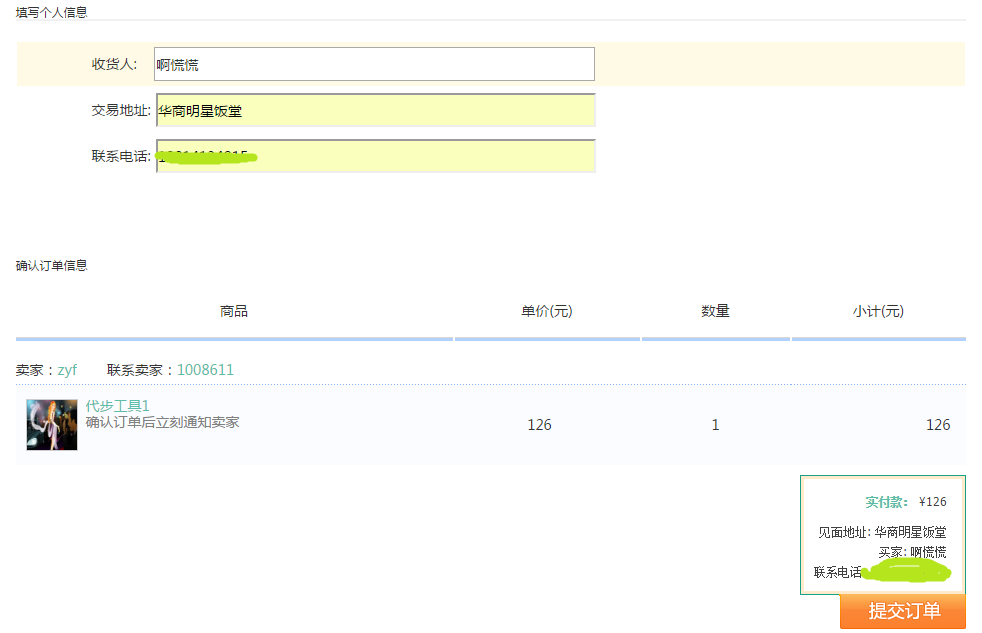Click the 交易地址 address input field
Screen dimensions: 982x633
click(x=375, y=110)
